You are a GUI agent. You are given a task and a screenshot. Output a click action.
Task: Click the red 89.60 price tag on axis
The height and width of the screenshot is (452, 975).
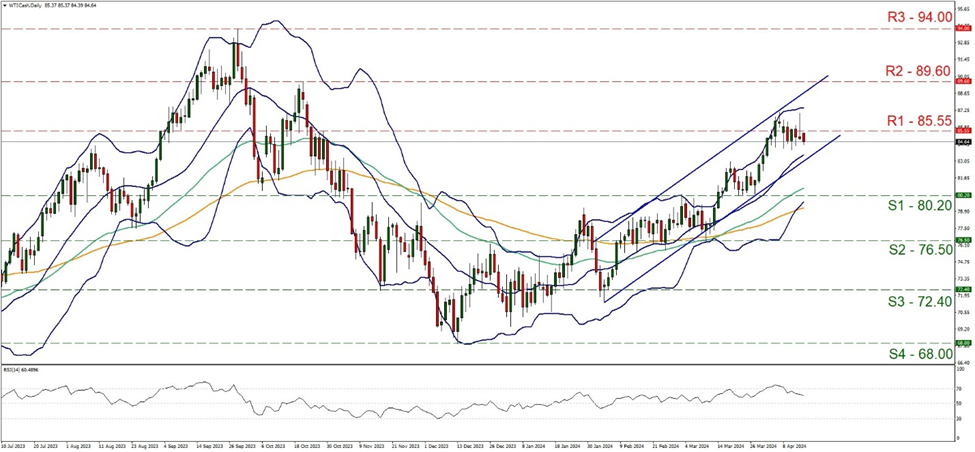[964, 81]
